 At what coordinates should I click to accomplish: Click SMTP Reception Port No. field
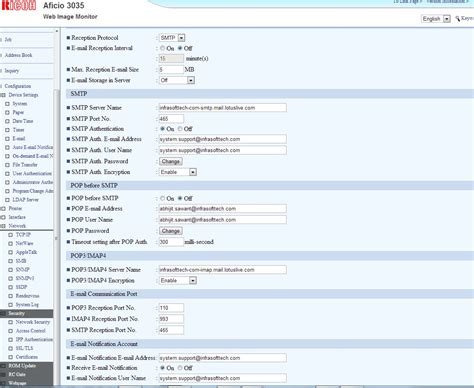pos(171,330)
